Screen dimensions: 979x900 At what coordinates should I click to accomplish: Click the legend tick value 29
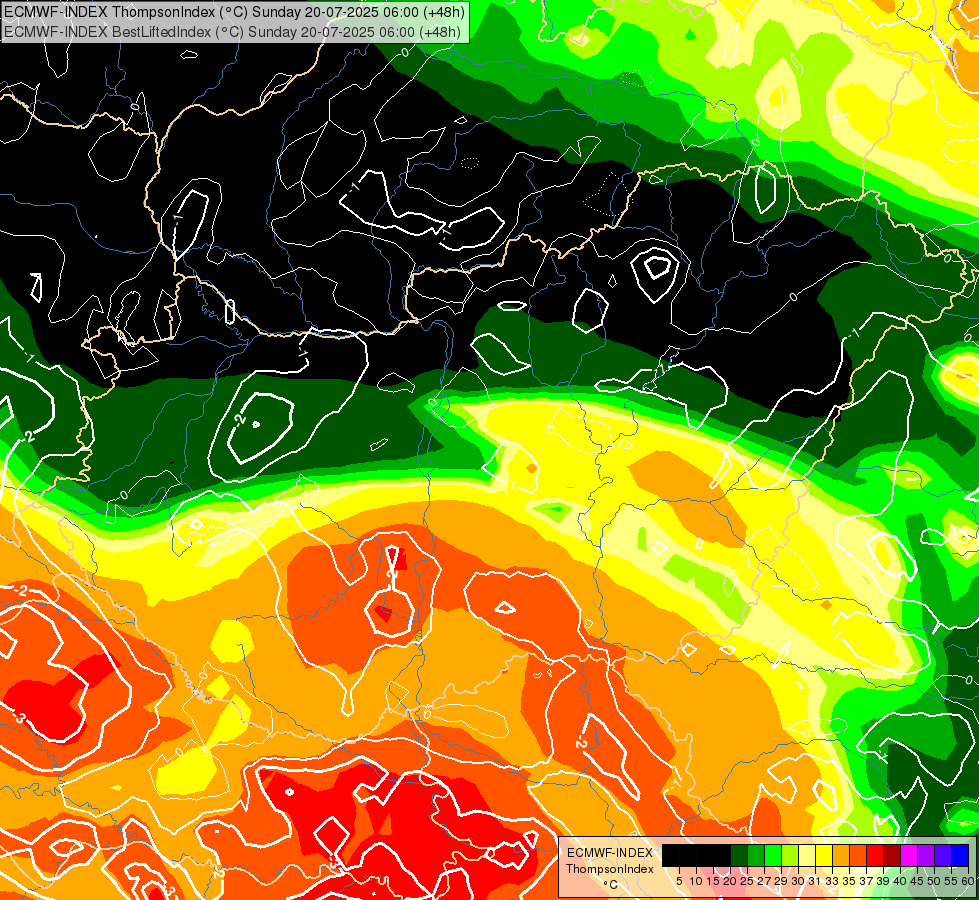[780, 881]
